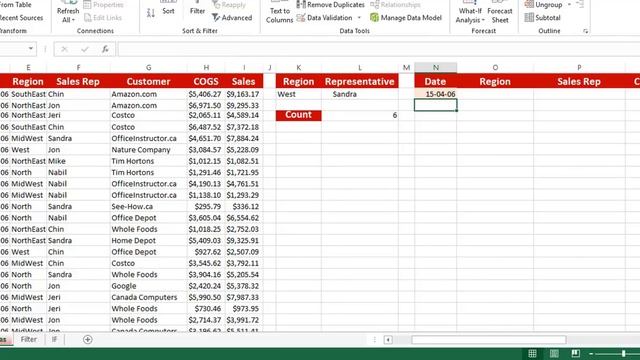The image size is (640, 360).
Task: Open Text to Columns tool
Action: tap(280, 12)
